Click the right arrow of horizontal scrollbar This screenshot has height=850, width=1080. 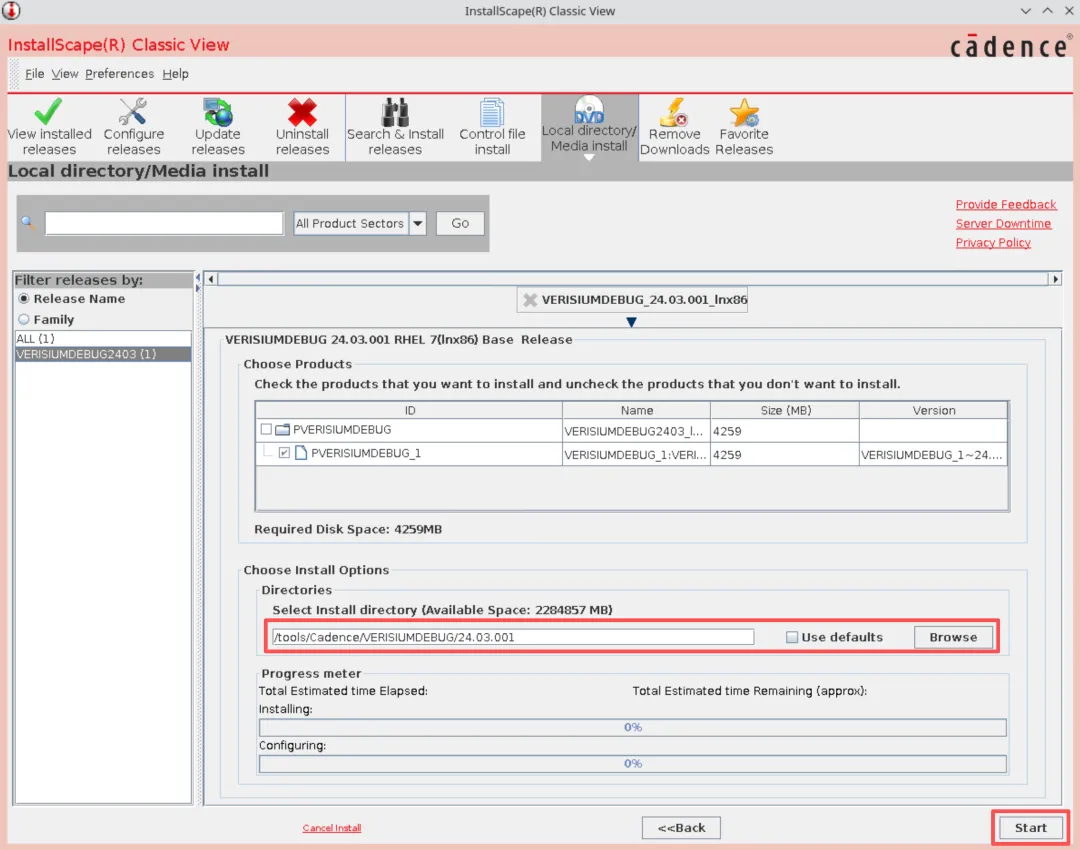click(1055, 279)
